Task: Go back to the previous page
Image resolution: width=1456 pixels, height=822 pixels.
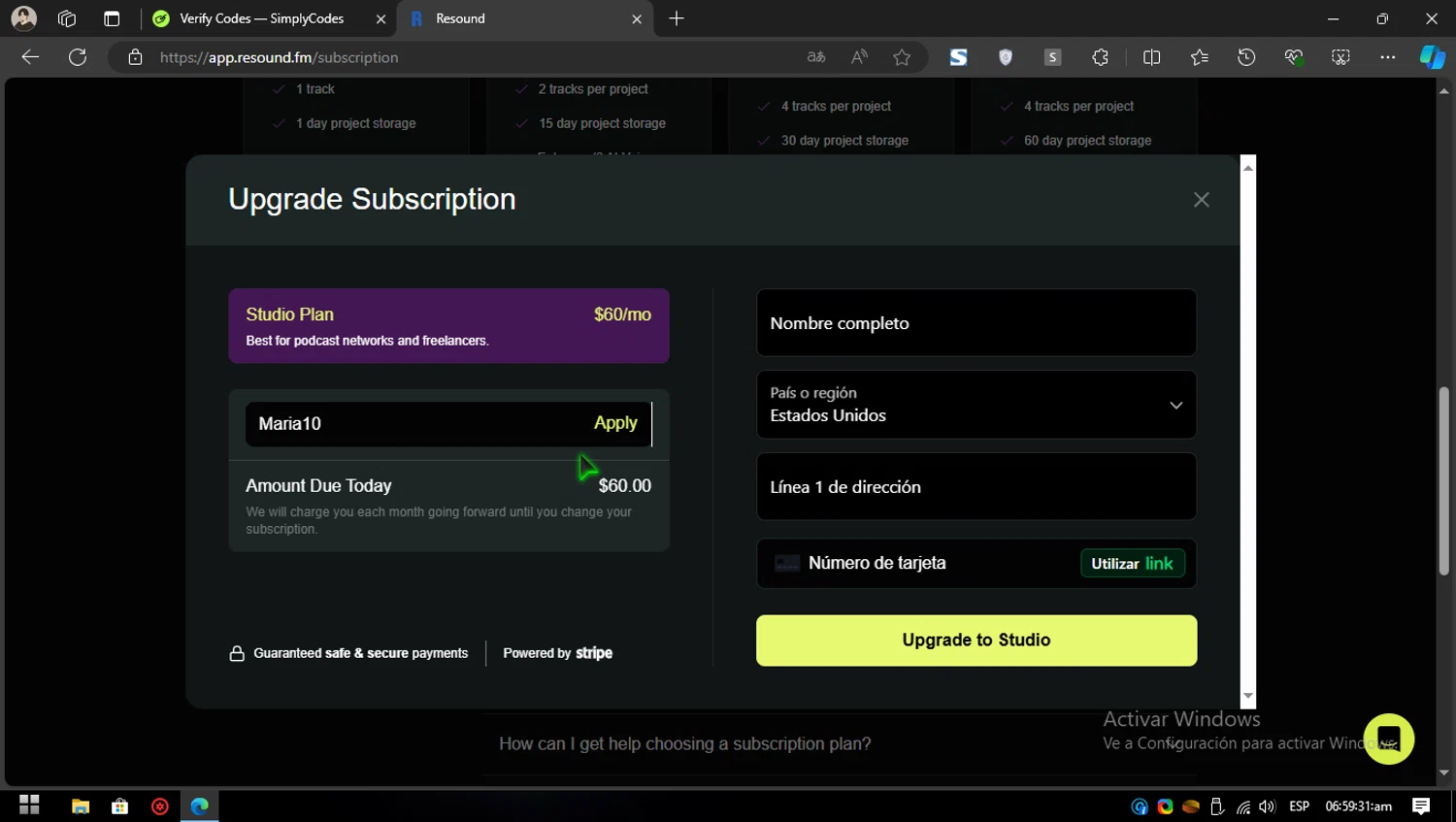Action: tap(30, 57)
